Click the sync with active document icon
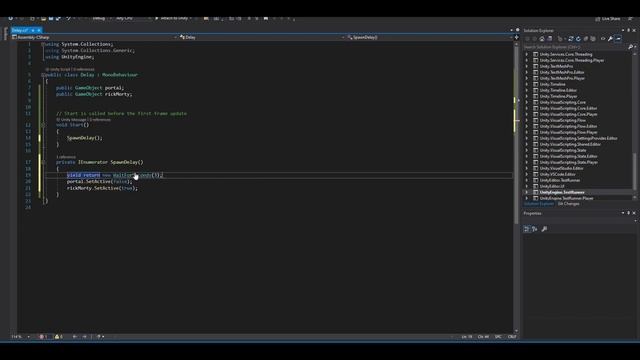Screen dimensions: 640x360 (571, 39)
